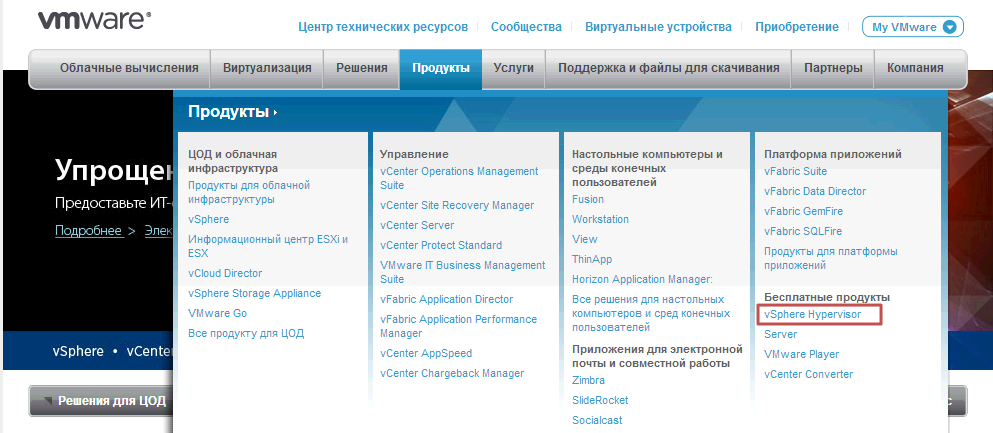Select the Продукты menu tab
The width and height of the screenshot is (993, 433).
click(x=441, y=68)
